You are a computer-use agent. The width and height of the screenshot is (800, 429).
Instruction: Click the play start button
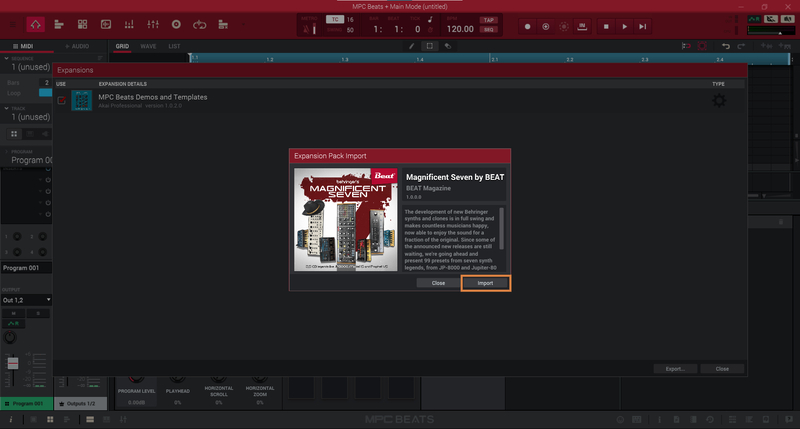point(642,27)
